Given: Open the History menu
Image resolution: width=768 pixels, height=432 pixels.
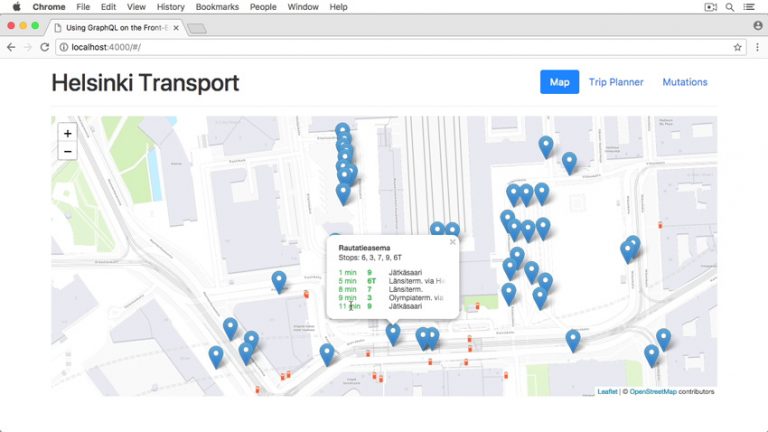Looking at the screenshot, I should 170,7.
